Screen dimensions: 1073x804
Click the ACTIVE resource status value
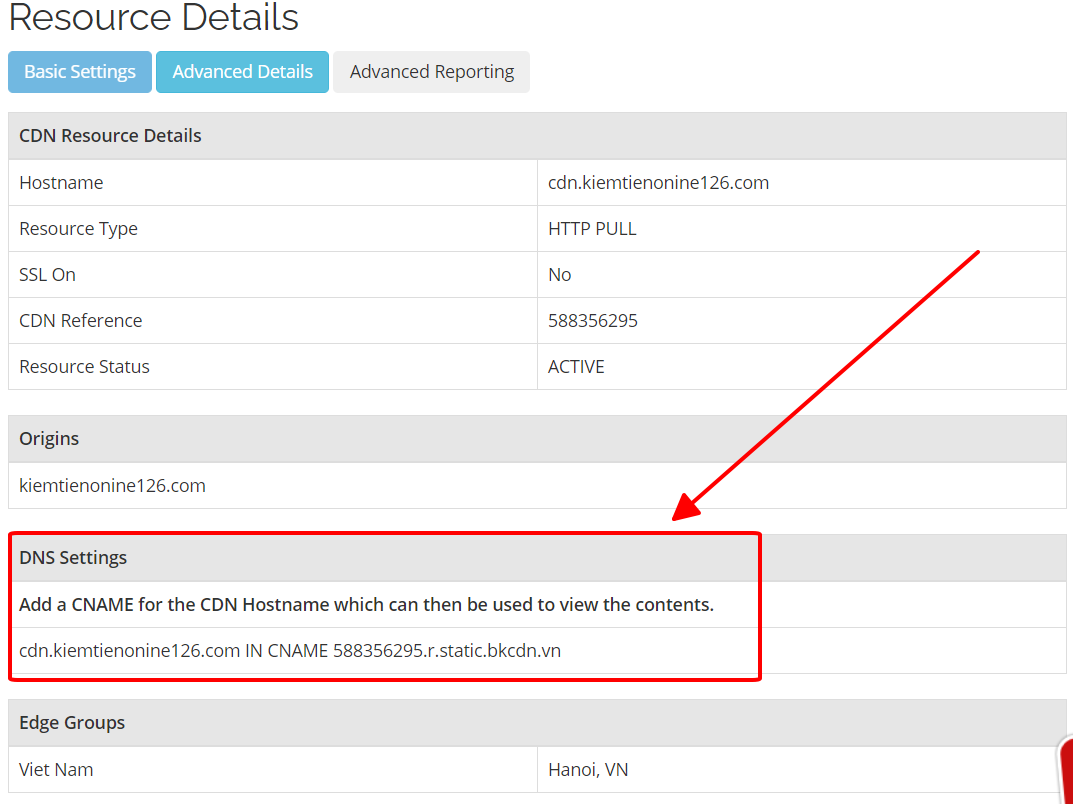576,367
